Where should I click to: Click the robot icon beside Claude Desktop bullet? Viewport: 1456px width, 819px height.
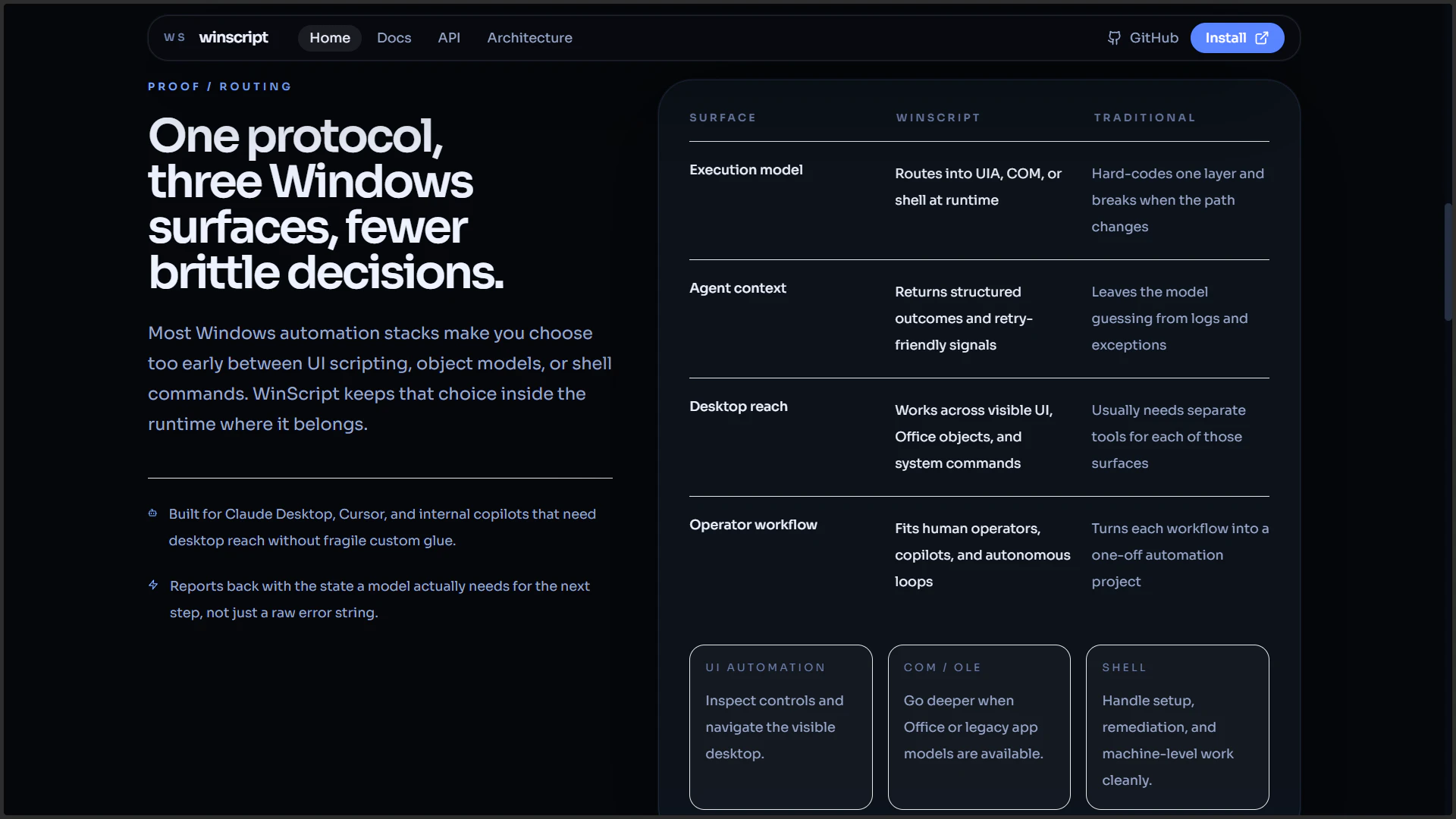coord(154,513)
